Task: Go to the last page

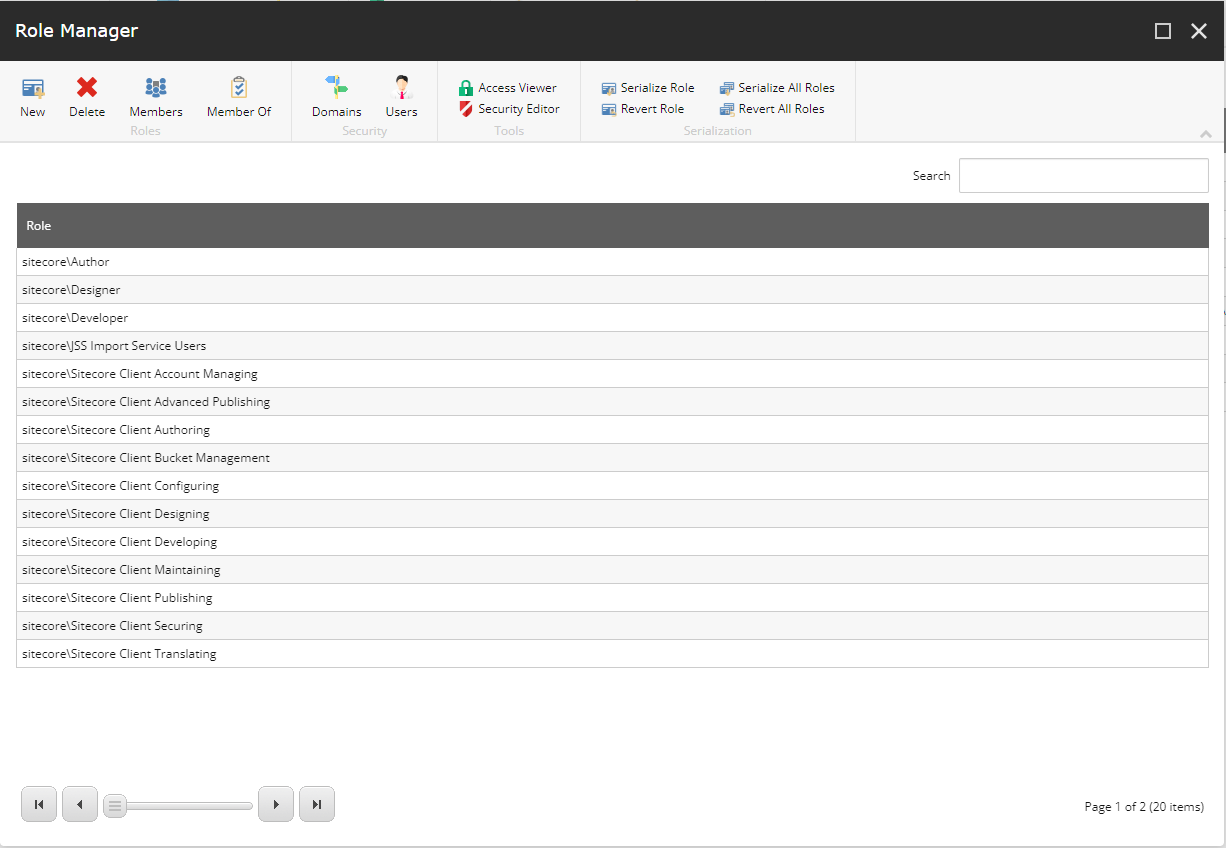Action: click(317, 804)
